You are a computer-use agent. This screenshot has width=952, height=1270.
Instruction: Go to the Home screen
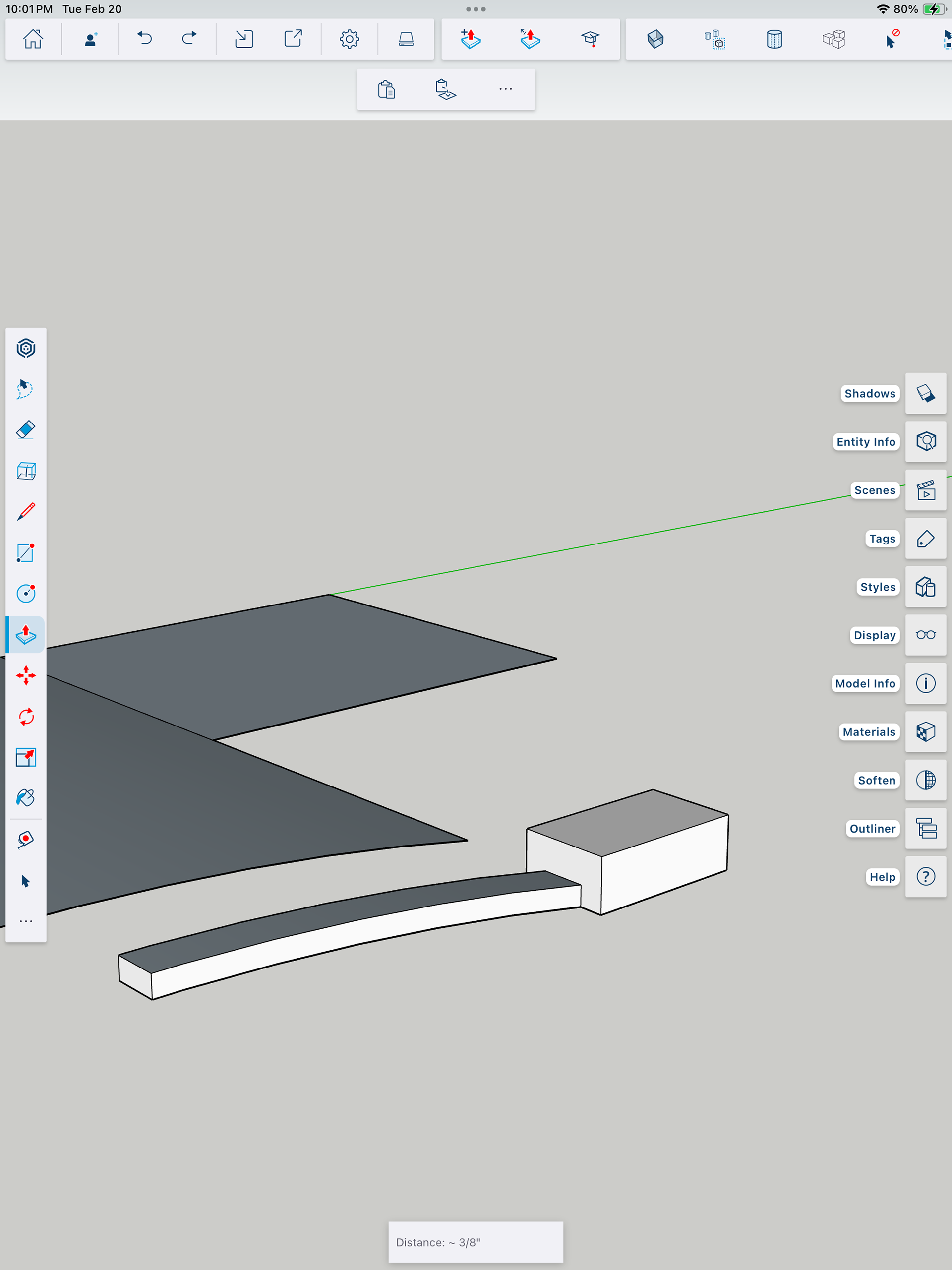[x=33, y=39]
